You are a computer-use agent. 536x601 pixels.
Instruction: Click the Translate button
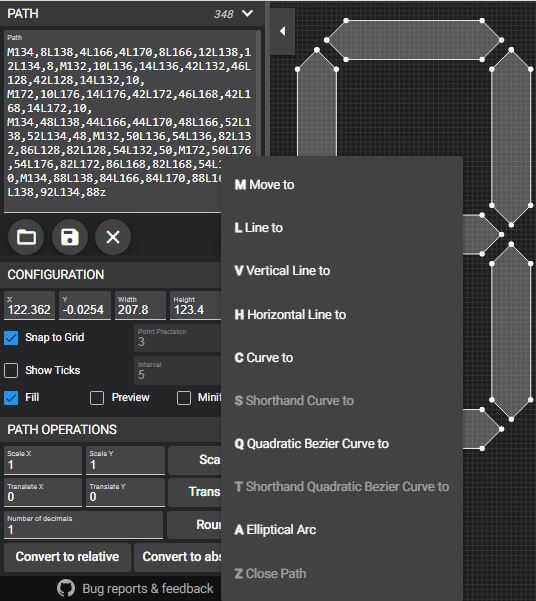tap(195, 492)
